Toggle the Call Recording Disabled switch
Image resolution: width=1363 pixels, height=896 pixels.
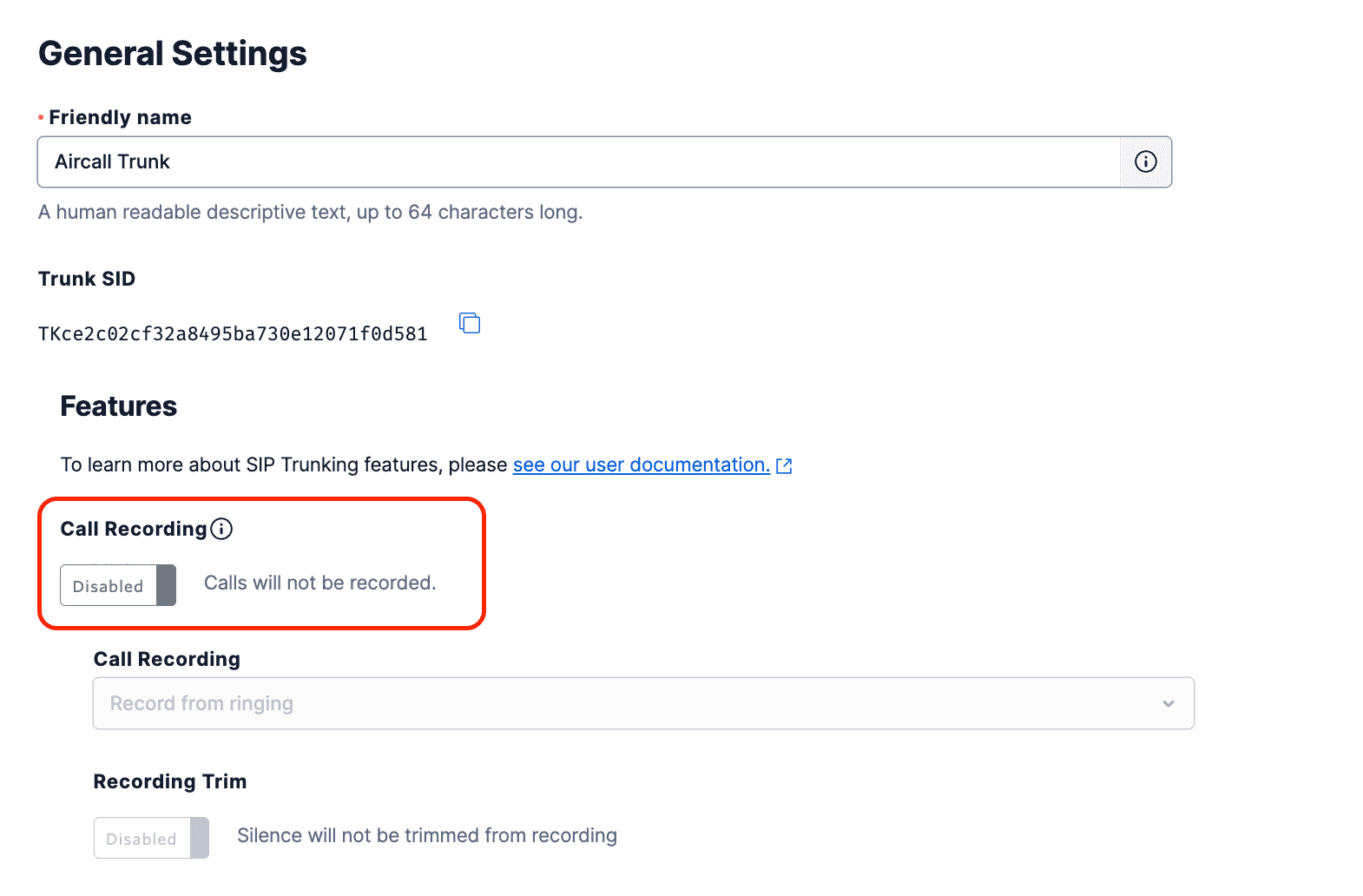[118, 585]
